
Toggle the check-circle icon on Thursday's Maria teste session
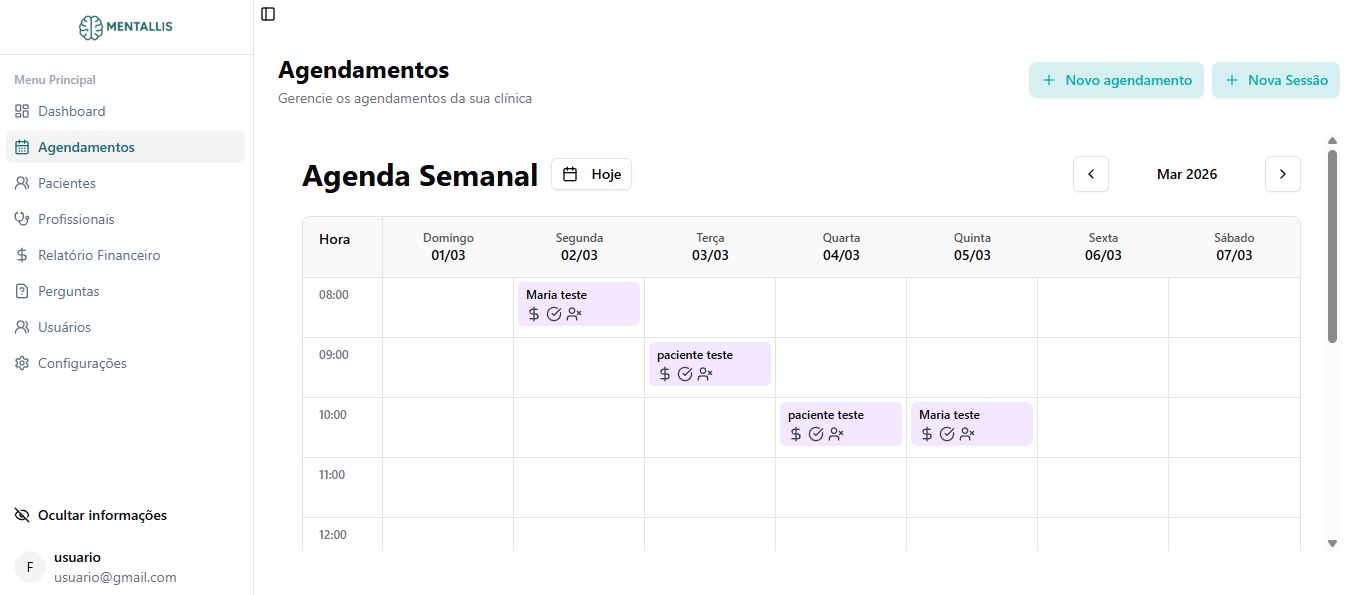click(x=946, y=434)
